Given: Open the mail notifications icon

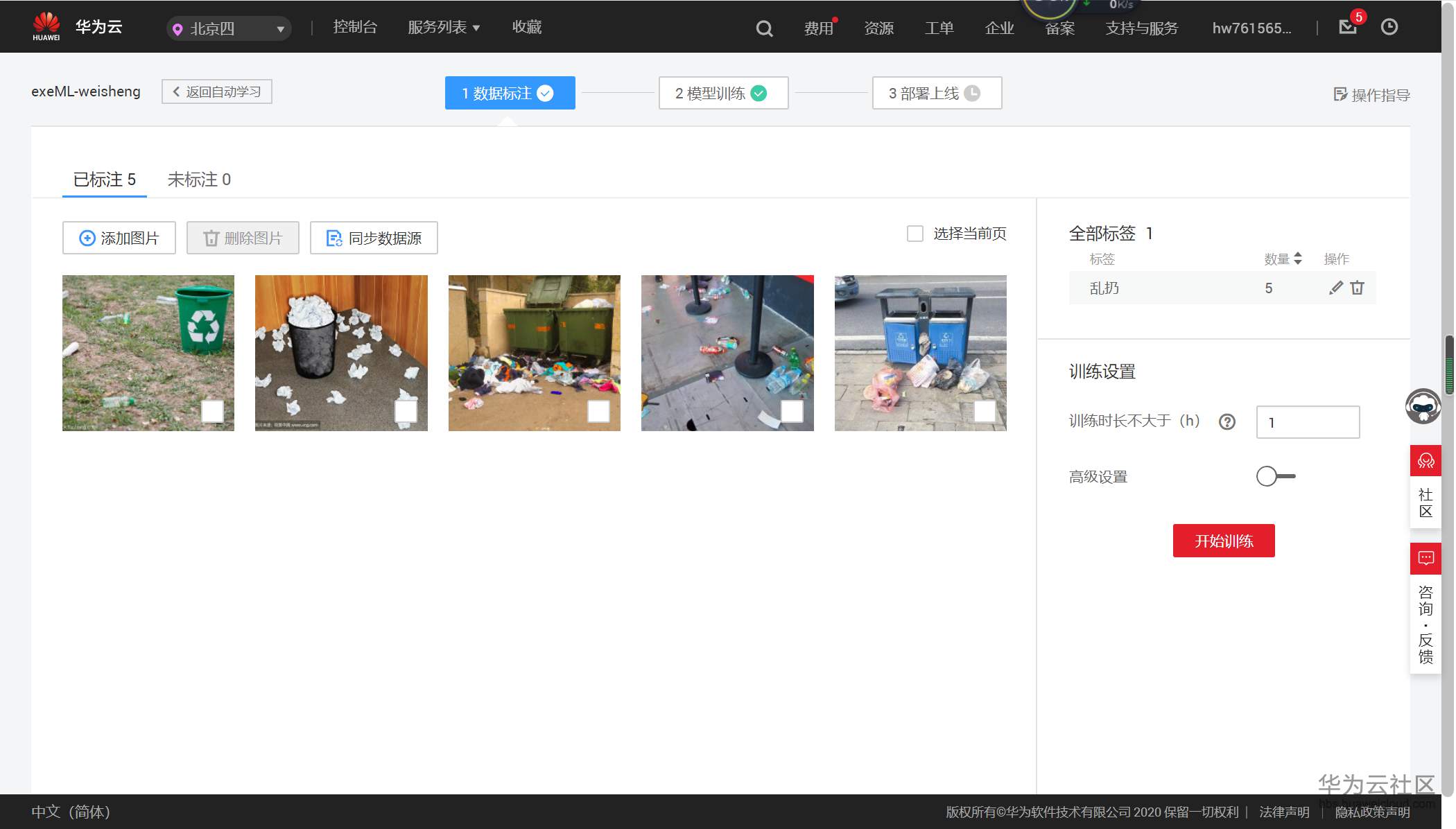Looking at the screenshot, I should 1347,27.
